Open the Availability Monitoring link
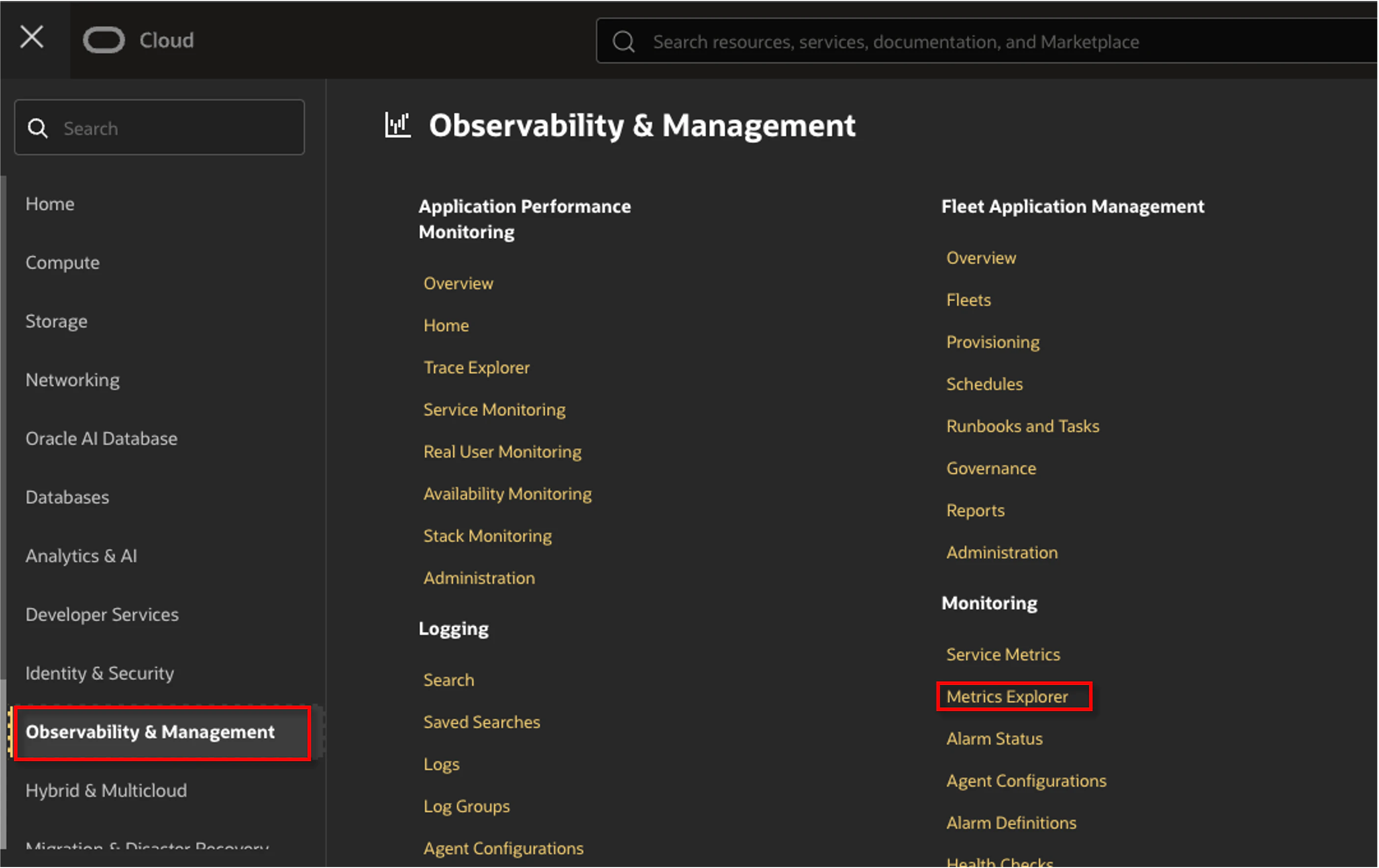Screen dimensions: 1379x868 pos(508,494)
